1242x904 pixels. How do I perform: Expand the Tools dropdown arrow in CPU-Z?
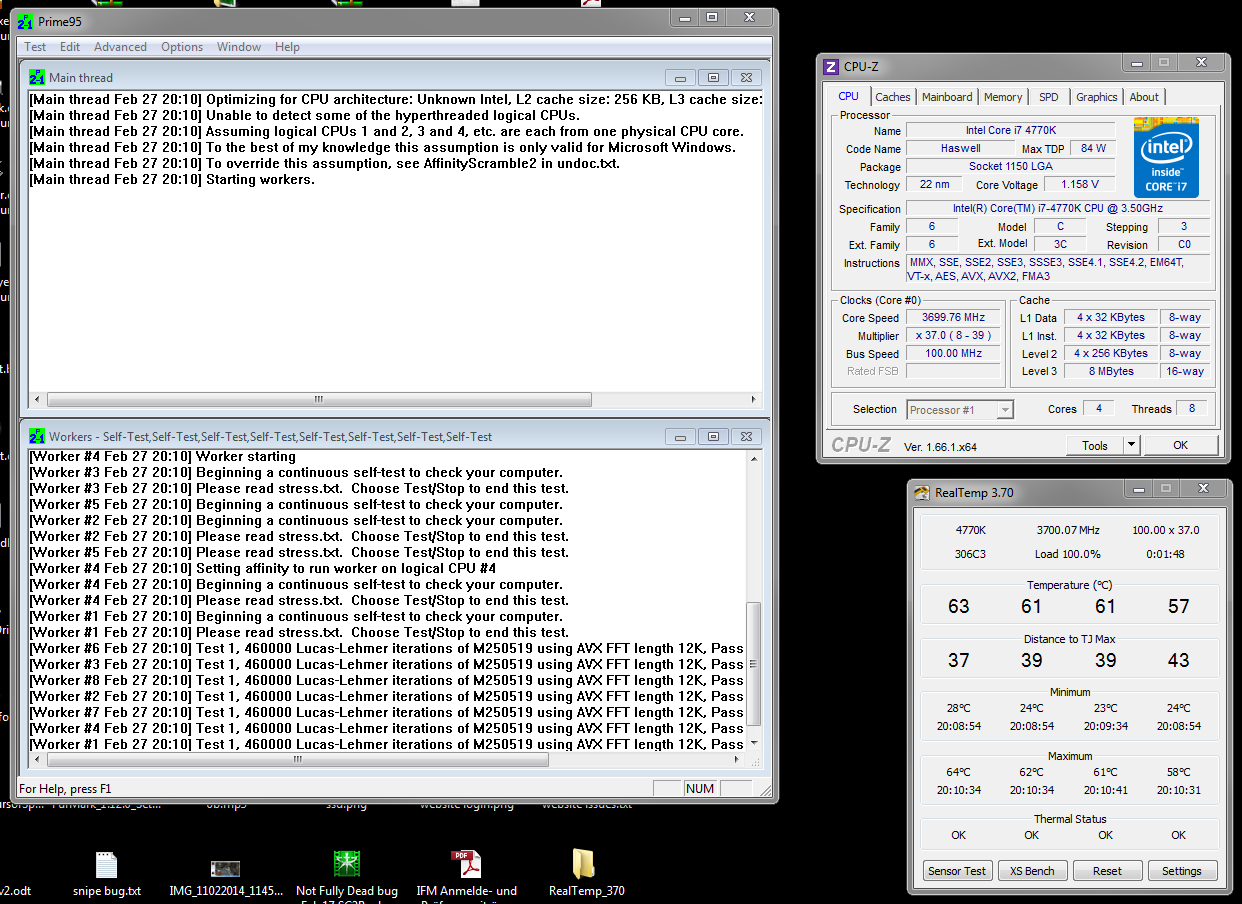point(1131,446)
